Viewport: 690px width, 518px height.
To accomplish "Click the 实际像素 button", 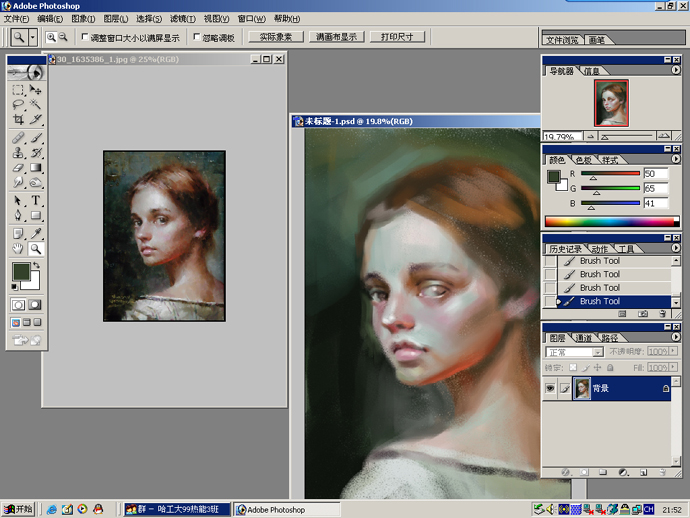I will click(276, 37).
